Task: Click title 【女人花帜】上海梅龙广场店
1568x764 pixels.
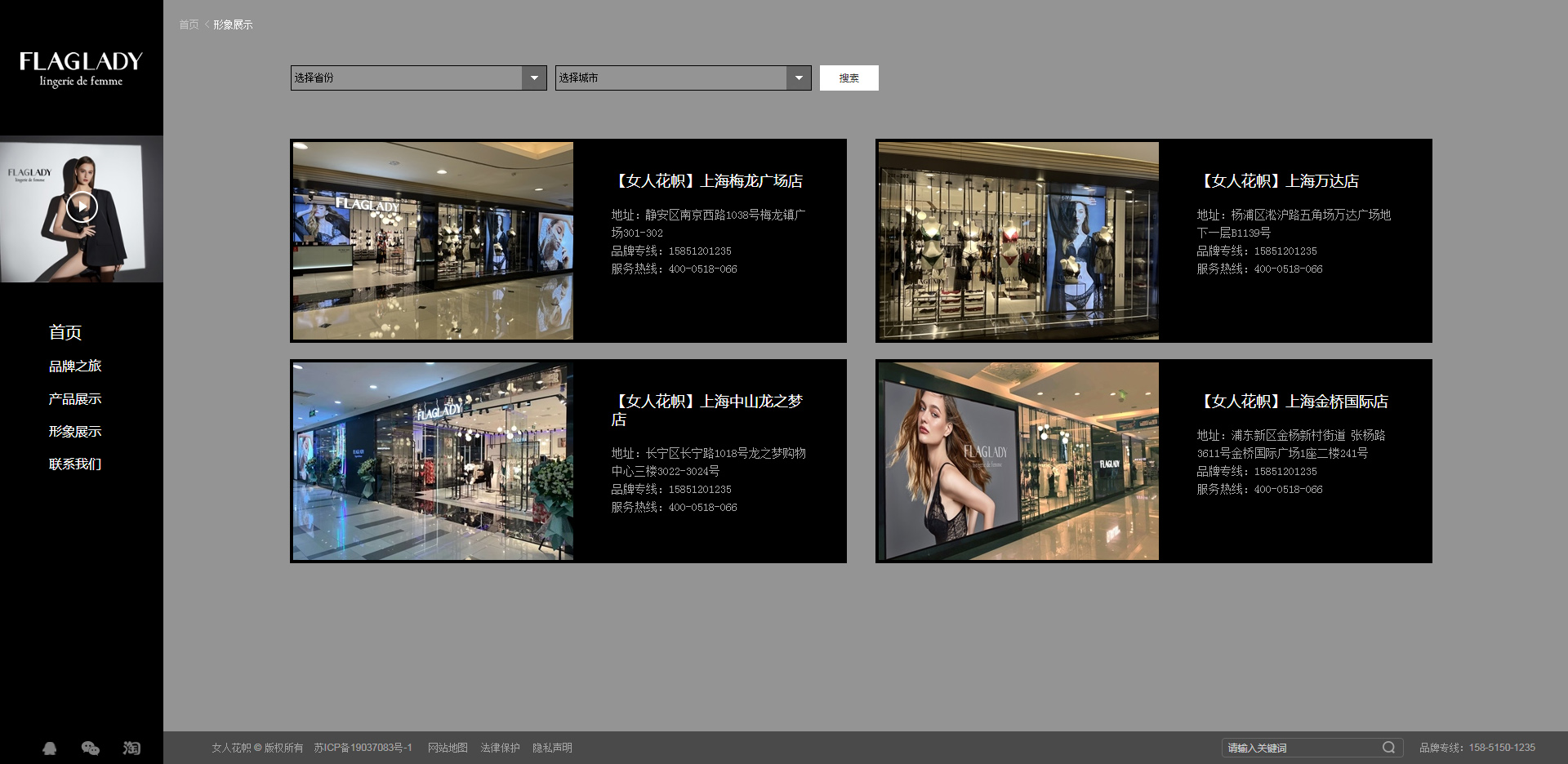Action: tap(707, 180)
